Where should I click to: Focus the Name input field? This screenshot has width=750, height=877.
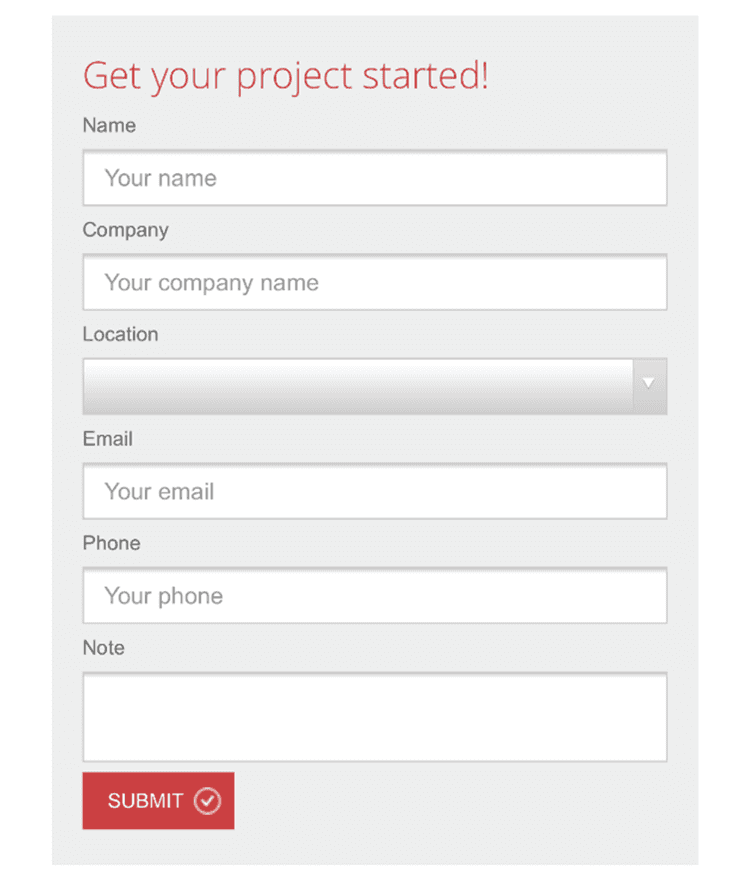coord(374,178)
